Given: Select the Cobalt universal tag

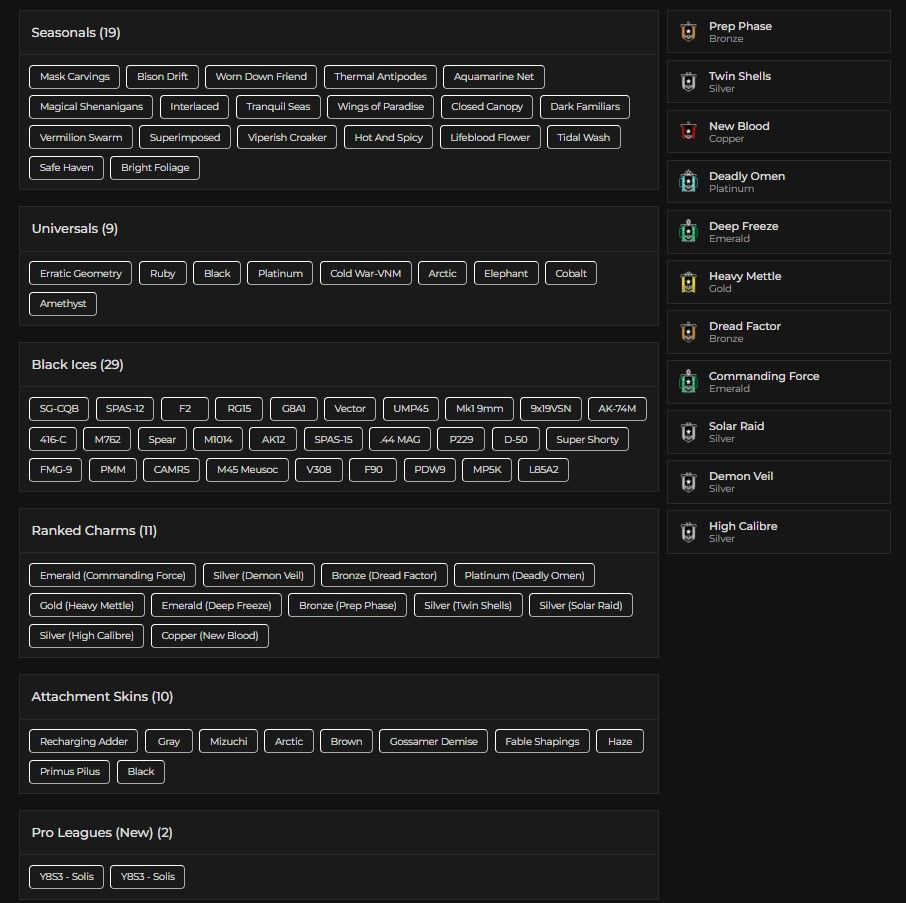Looking at the screenshot, I should 571,273.
